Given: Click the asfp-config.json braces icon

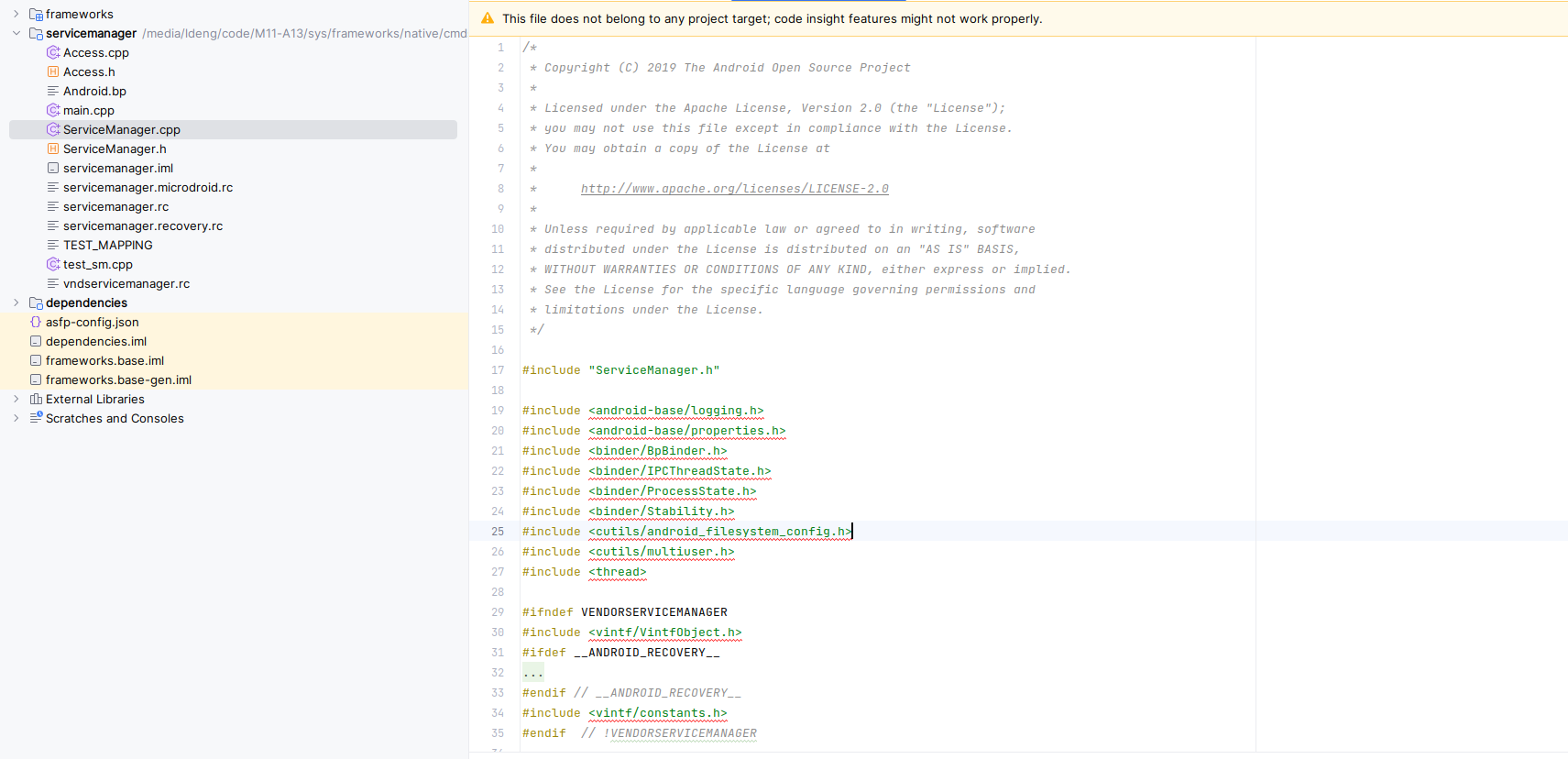Looking at the screenshot, I should (x=36, y=322).
